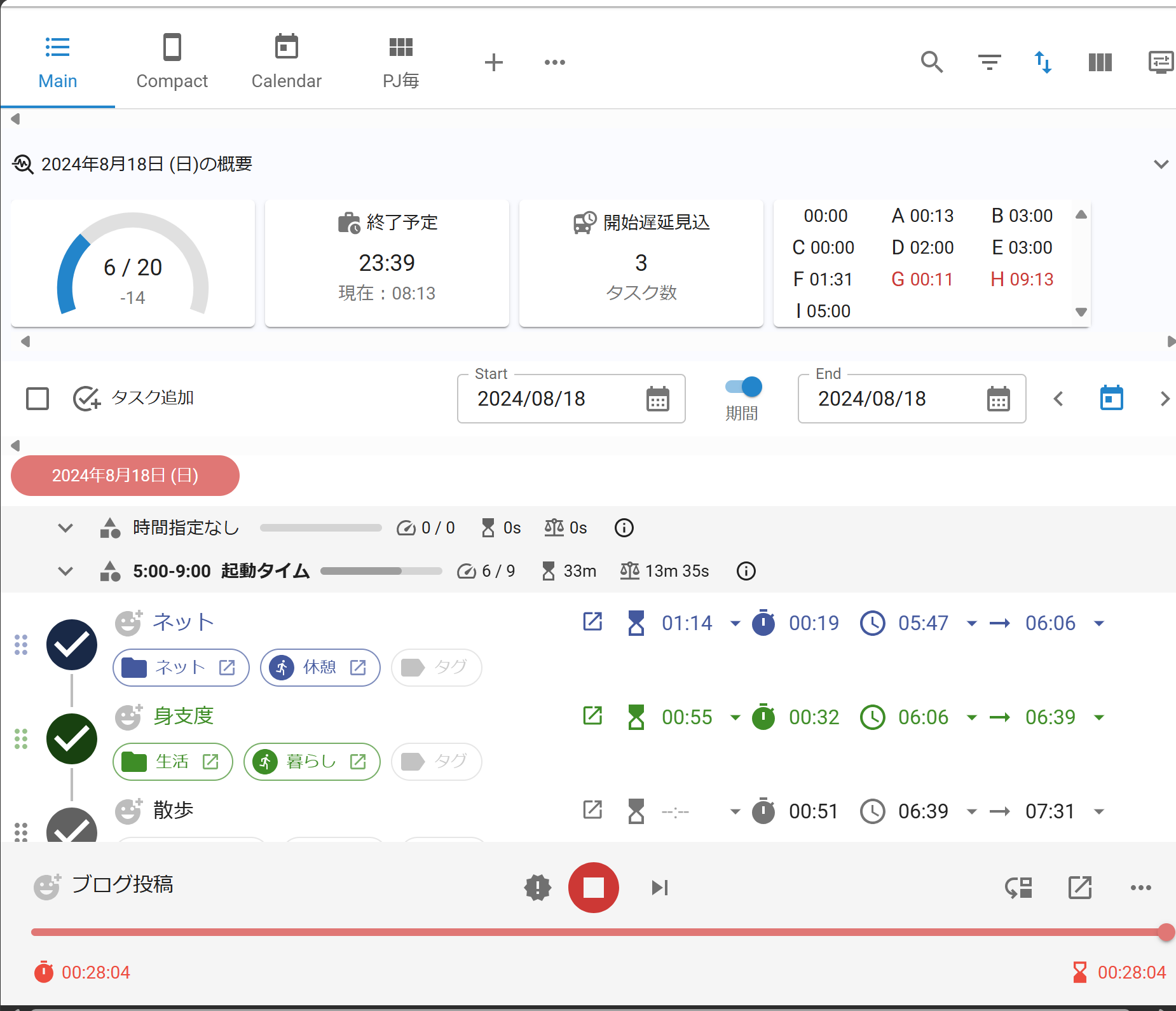The height and width of the screenshot is (1011, 1176).
Task: Open the 休憩 mode chip
Action: (320, 668)
